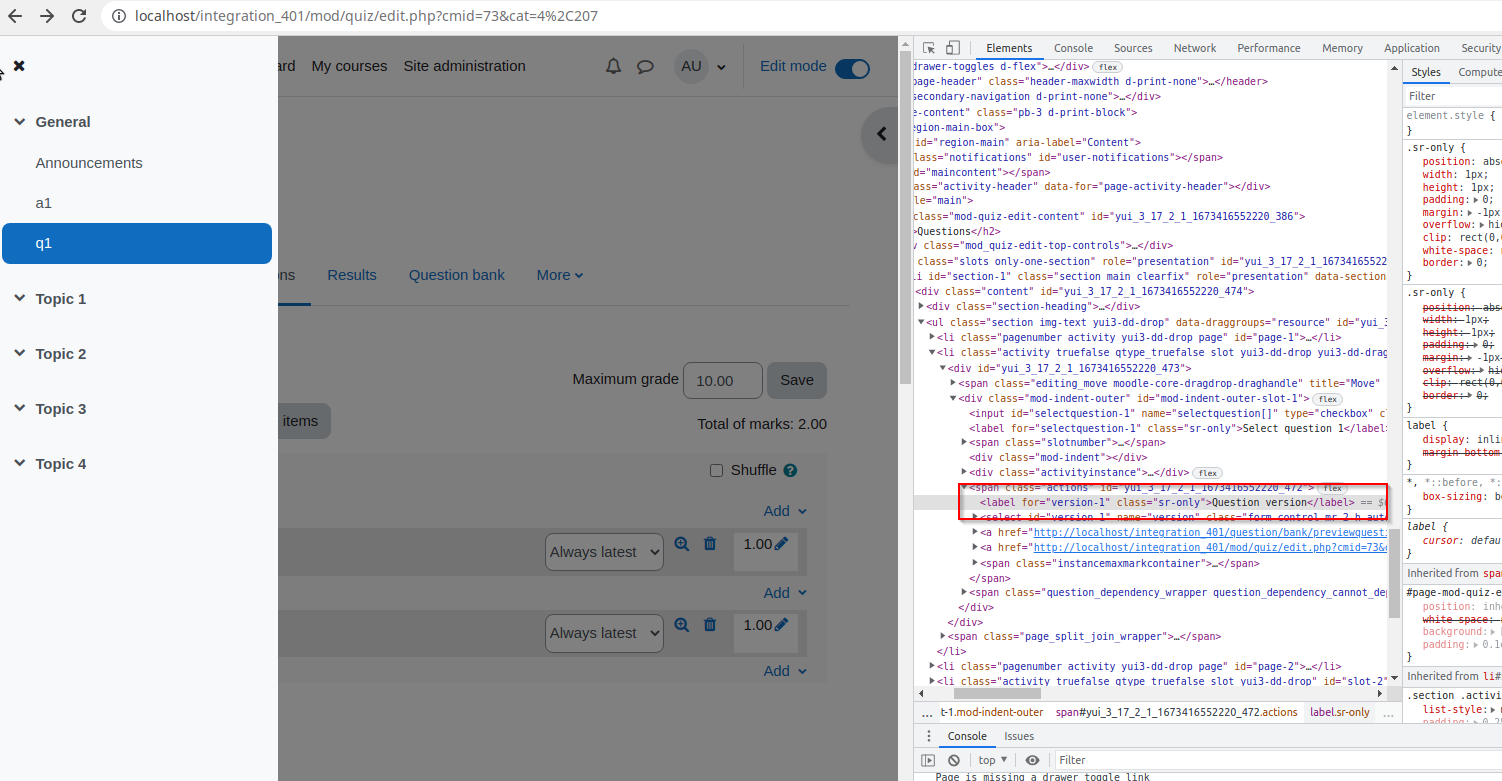Open the notifications bell
The image size is (1502, 781).
click(614, 67)
